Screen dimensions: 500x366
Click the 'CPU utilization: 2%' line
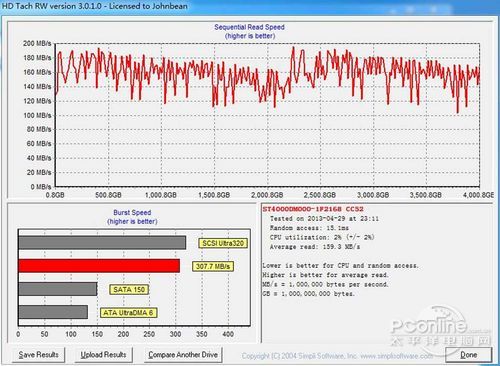click(x=322, y=237)
